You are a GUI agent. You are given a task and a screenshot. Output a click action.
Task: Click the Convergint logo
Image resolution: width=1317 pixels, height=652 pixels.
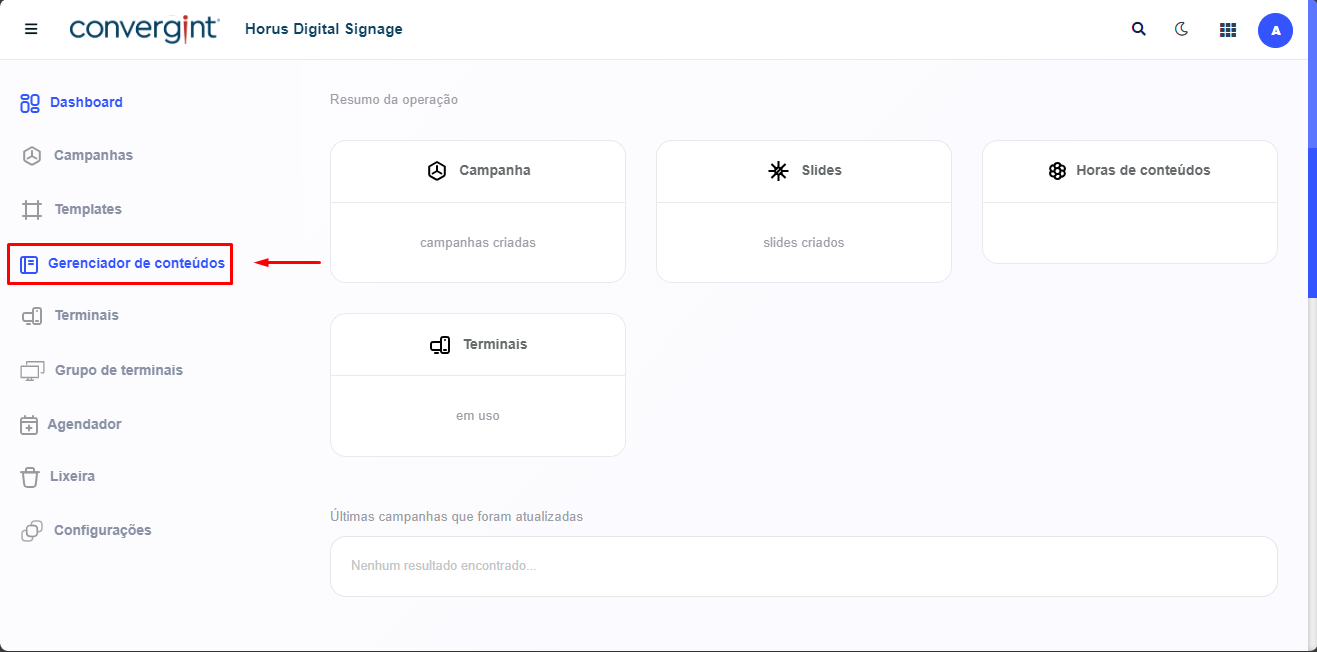click(144, 29)
